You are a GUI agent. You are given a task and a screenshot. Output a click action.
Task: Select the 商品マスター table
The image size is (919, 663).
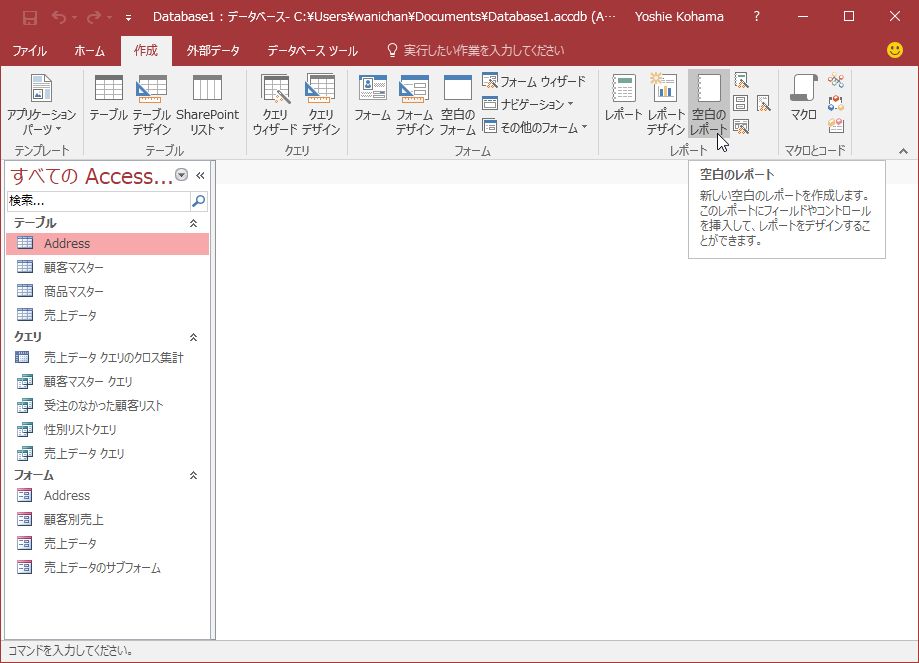(107, 291)
